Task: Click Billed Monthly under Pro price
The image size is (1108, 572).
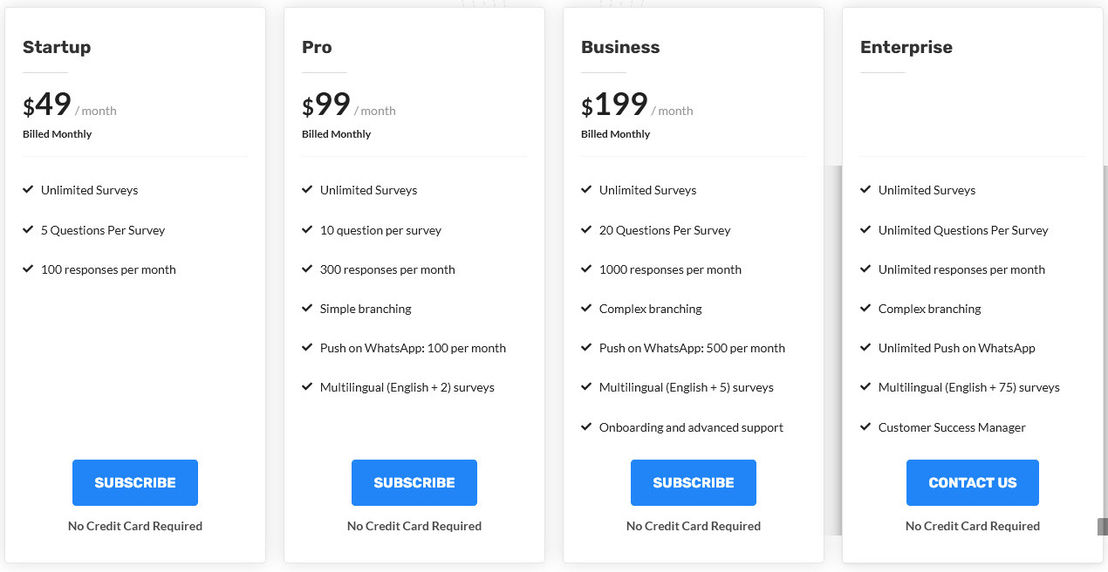Action: tap(336, 134)
